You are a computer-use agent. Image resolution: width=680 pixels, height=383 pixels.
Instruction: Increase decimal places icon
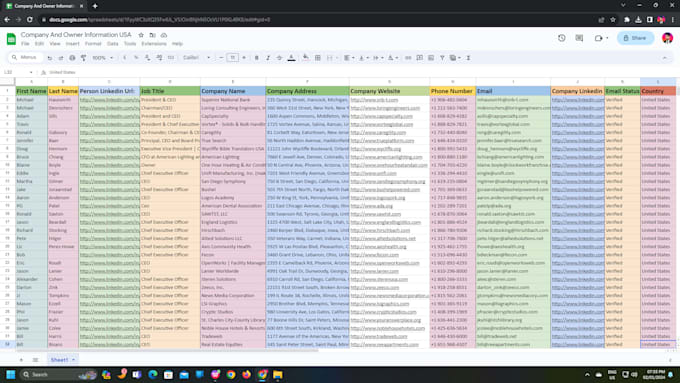pos(159,58)
